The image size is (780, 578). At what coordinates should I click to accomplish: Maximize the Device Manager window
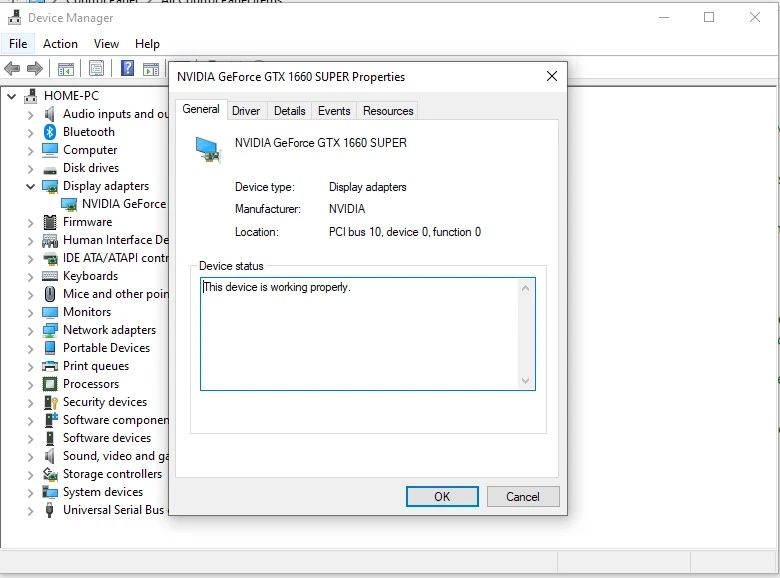pos(709,17)
